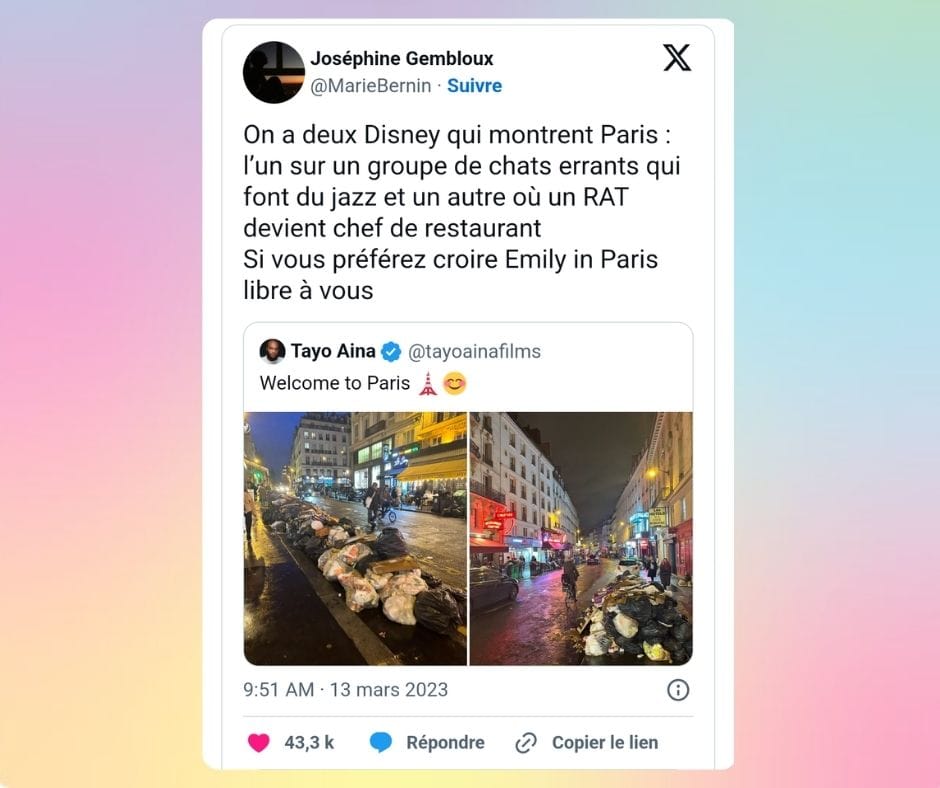Open the @MarieBernin handle

[x=370, y=86]
